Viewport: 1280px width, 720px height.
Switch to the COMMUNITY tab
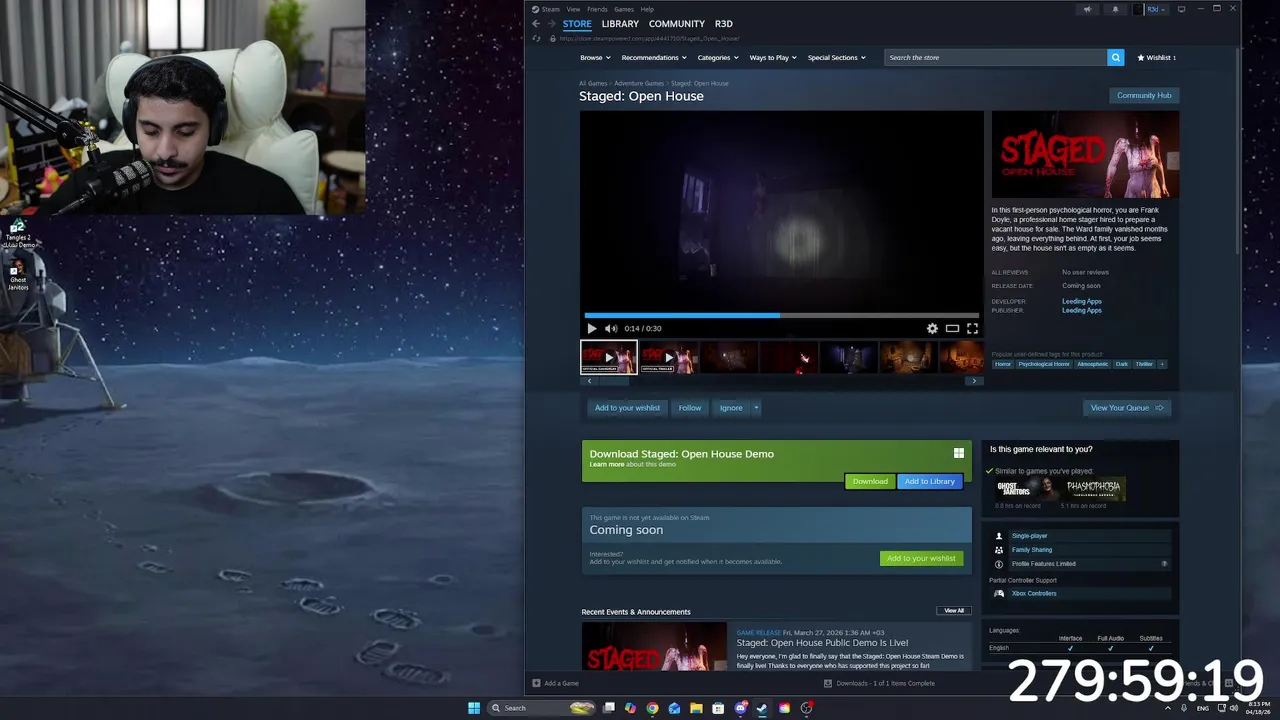[x=677, y=24]
